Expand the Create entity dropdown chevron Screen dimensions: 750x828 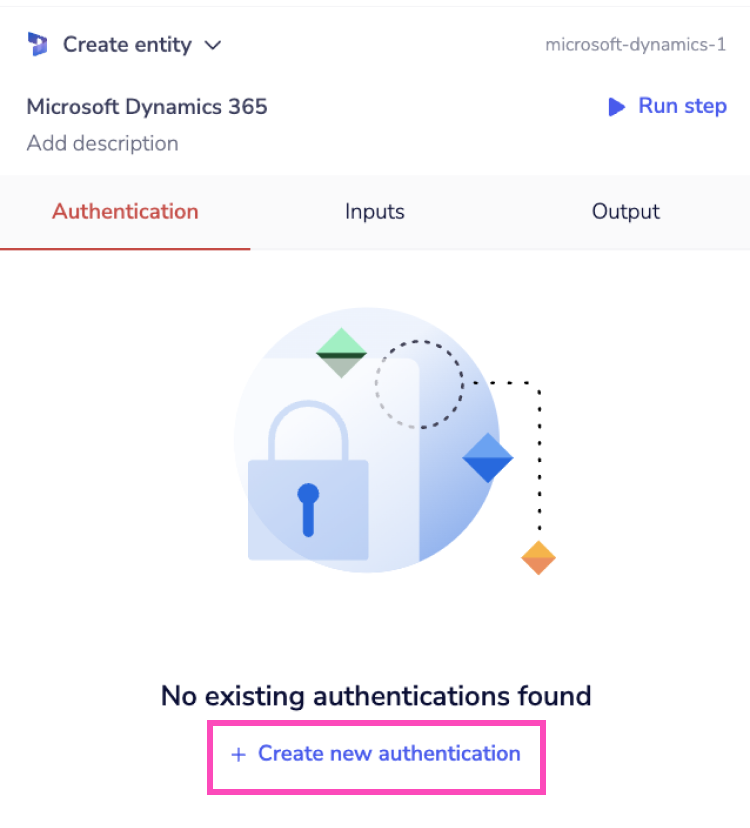[212, 45]
